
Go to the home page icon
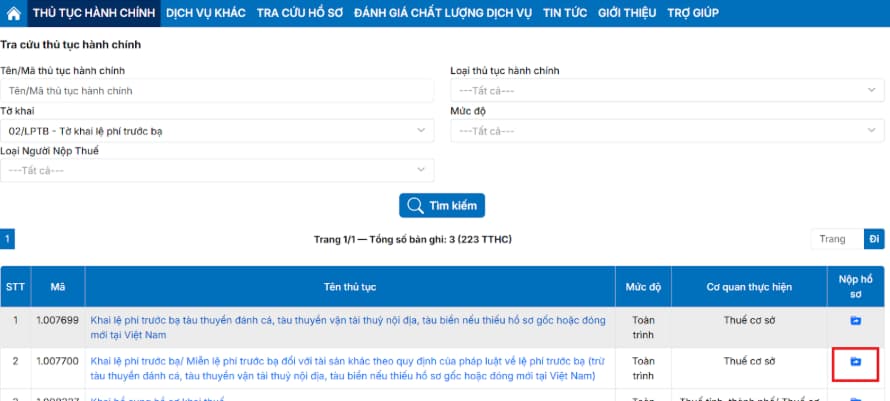[x=14, y=13]
